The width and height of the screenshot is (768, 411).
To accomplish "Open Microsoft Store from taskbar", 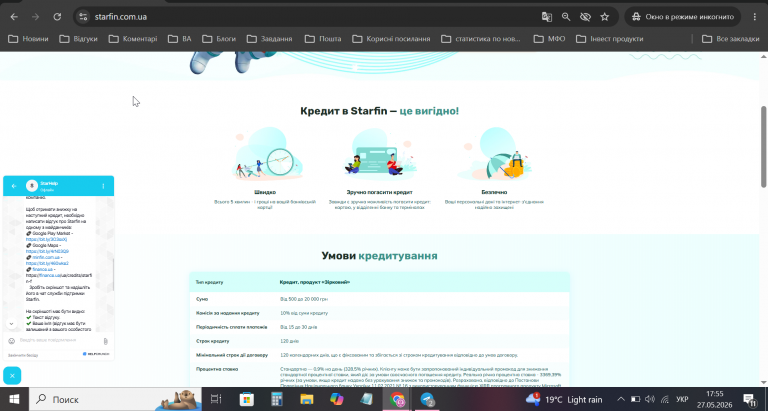I will (x=246, y=399).
